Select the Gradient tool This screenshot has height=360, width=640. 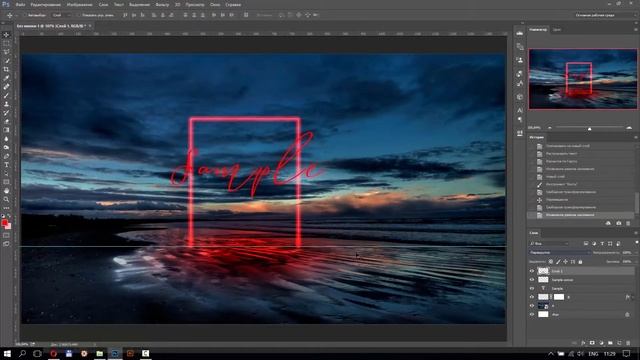click(x=6, y=130)
